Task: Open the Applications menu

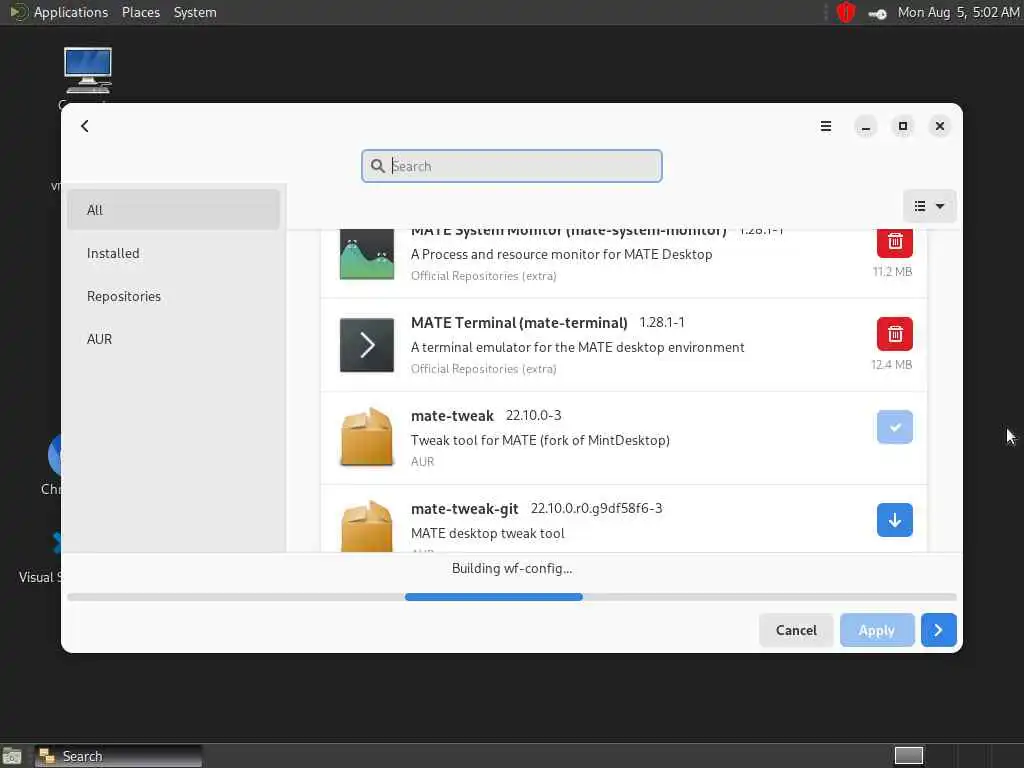Action: point(71,12)
